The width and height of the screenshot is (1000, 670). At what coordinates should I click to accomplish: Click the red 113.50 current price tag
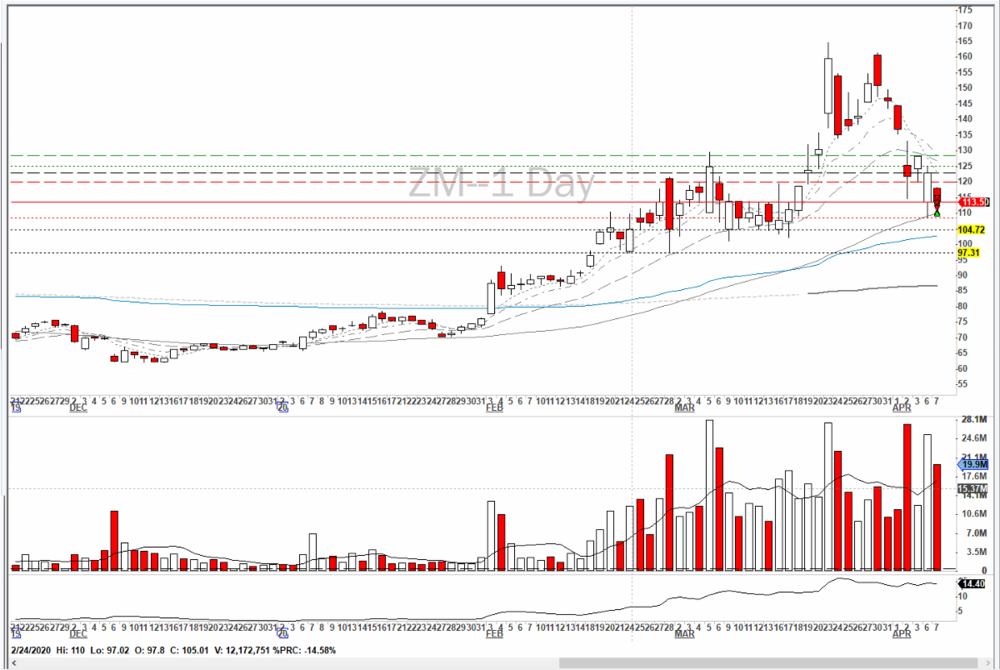(x=973, y=202)
